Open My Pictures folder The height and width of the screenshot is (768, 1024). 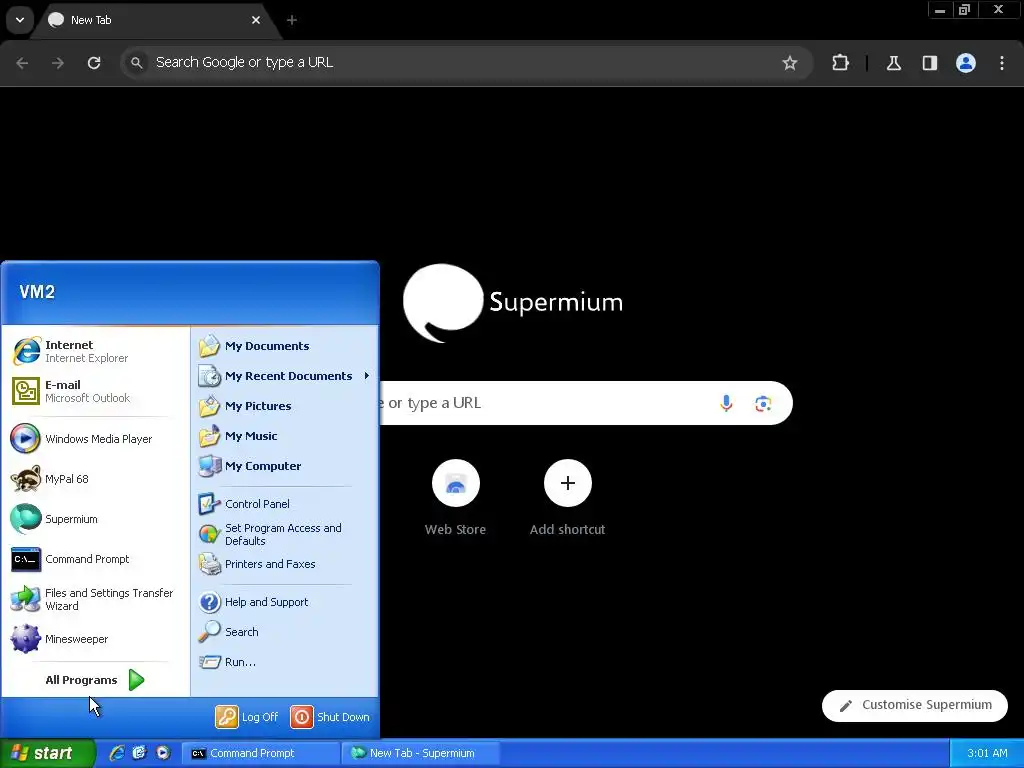point(285,406)
